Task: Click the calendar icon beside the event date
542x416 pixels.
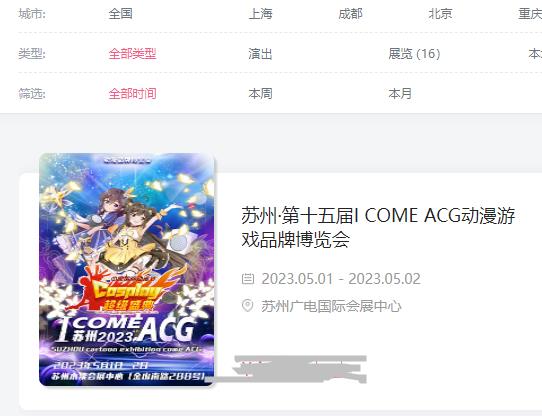Action: (247, 278)
